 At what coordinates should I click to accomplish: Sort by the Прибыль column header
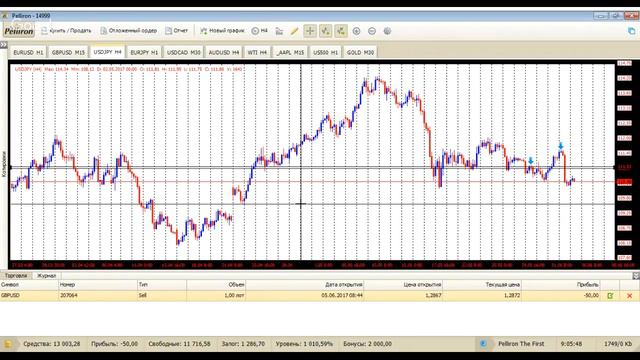(560, 284)
